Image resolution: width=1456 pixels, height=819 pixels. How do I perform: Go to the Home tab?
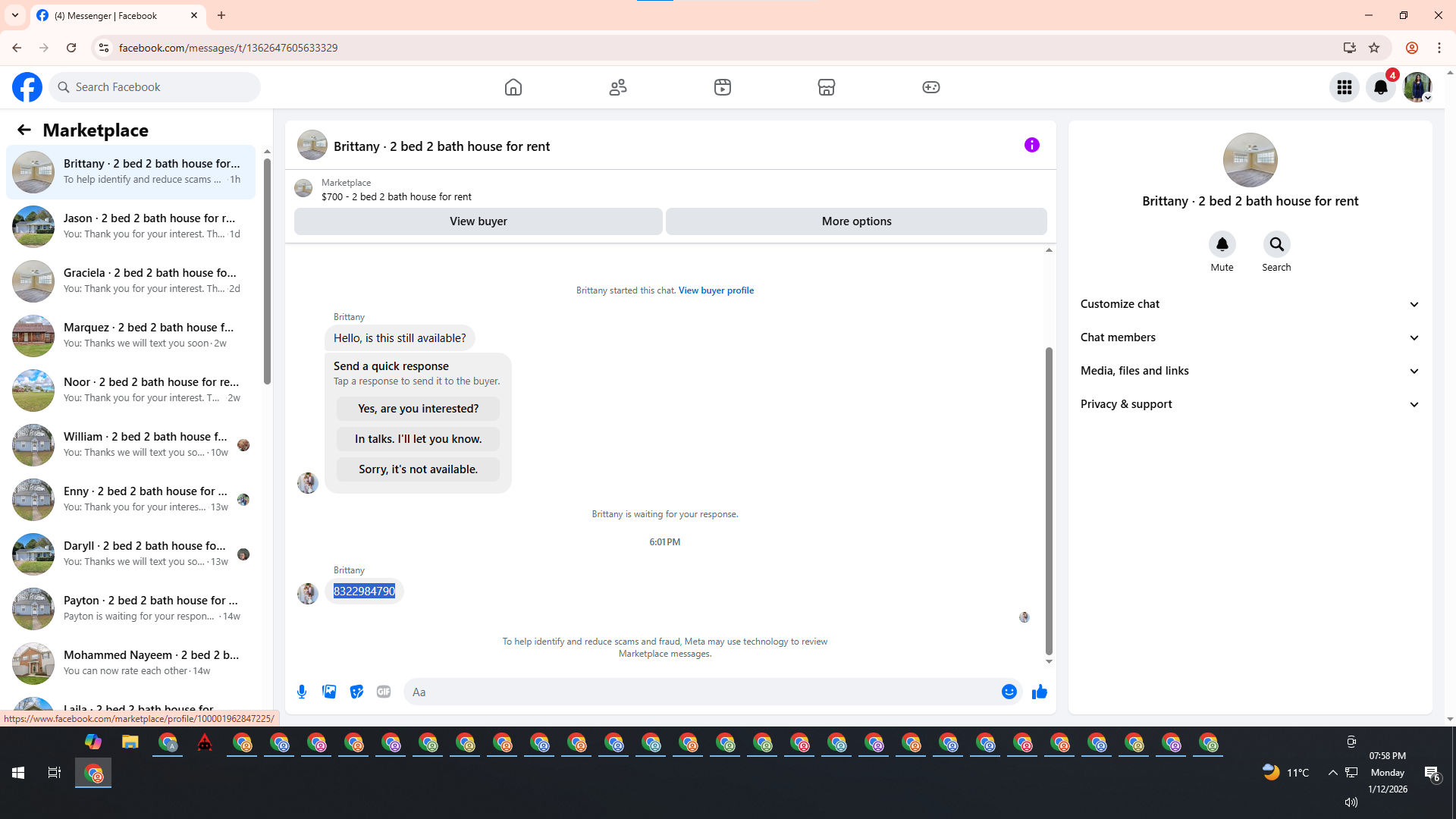coord(513,87)
